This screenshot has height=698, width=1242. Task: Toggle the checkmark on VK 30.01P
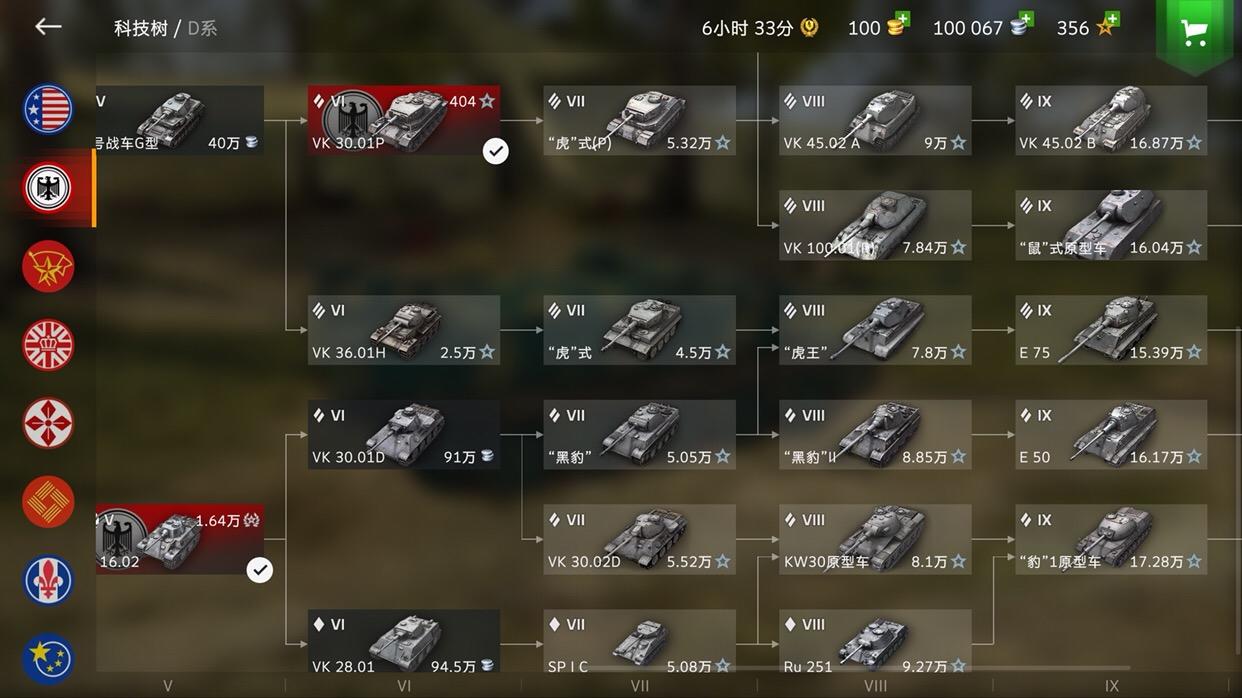pos(495,151)
